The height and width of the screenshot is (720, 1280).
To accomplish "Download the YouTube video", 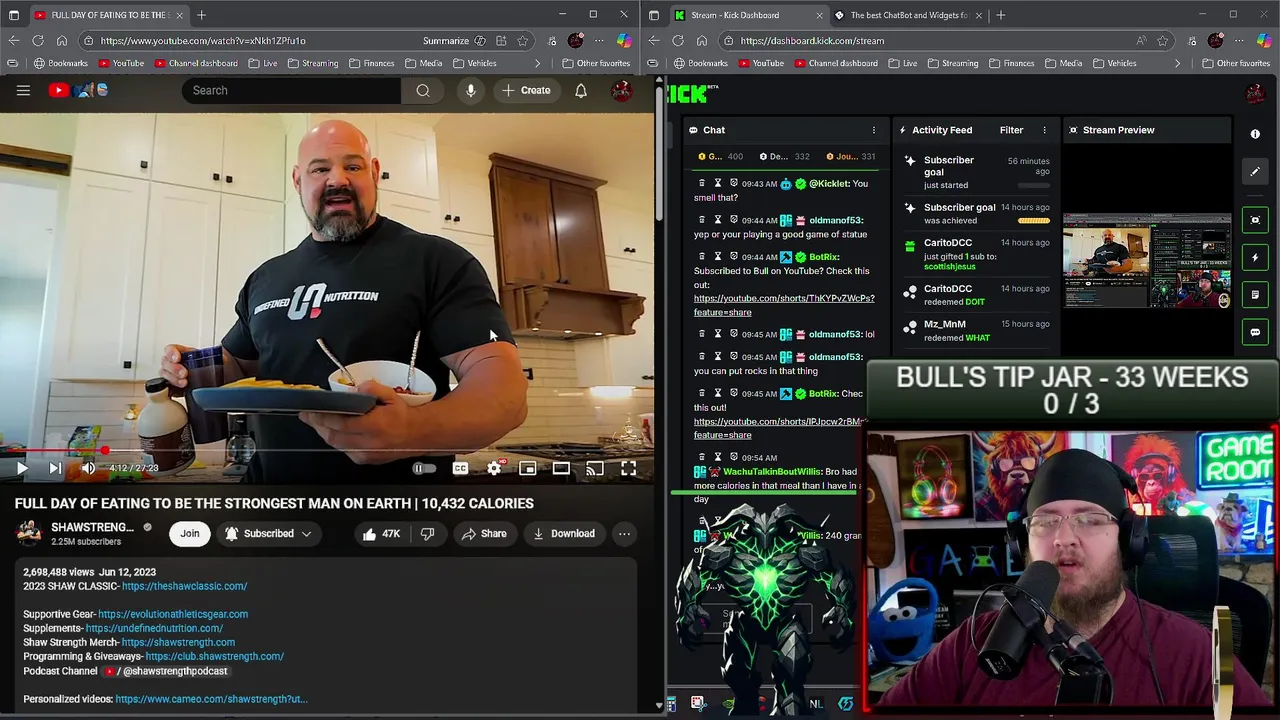I will [x=563, y=534].
